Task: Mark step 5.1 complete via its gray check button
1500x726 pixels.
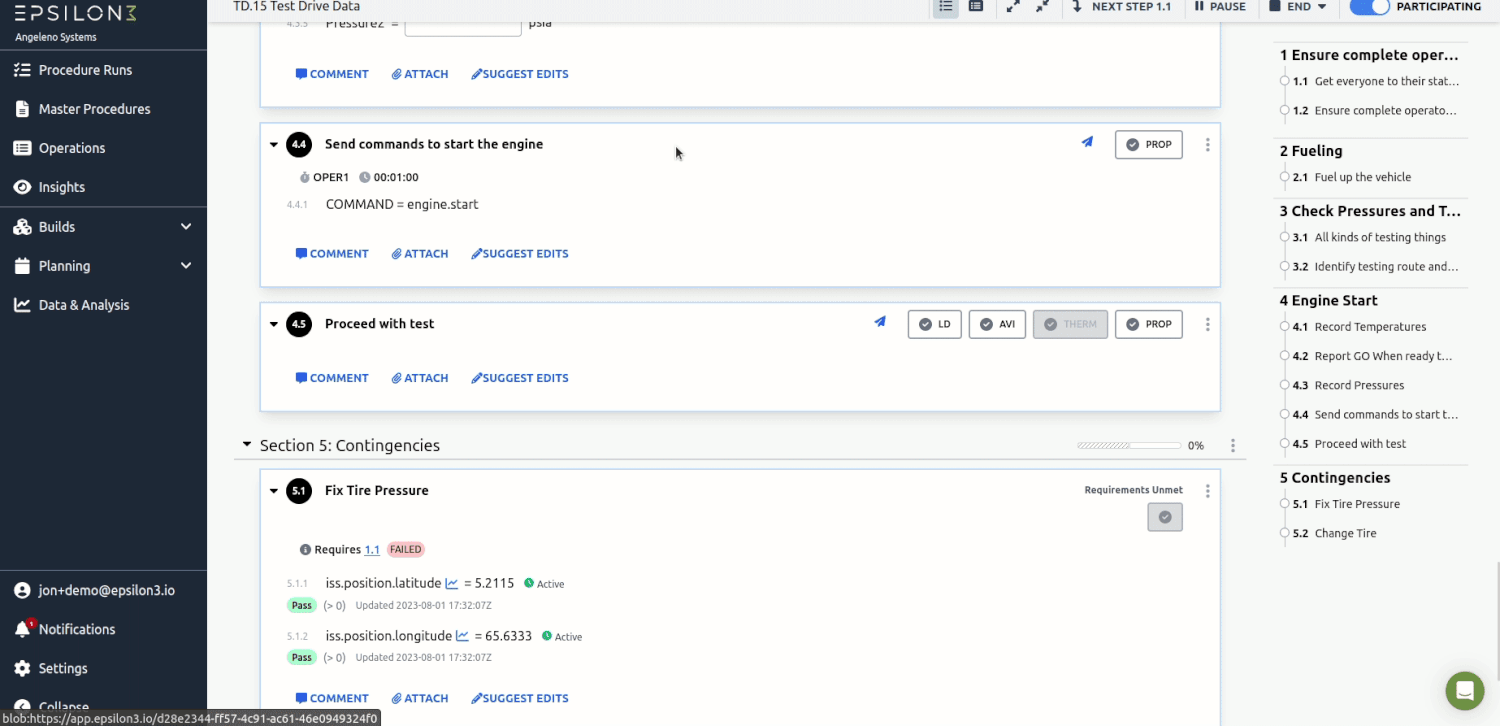Action: point(1164,517)
